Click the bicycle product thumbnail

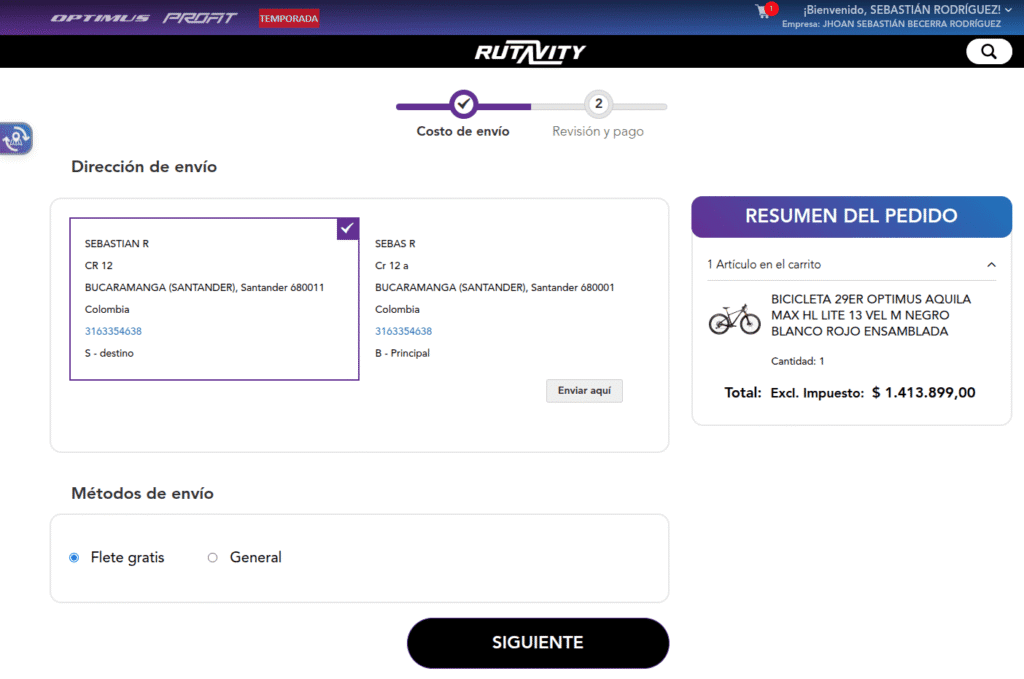[x=734, y=319]
